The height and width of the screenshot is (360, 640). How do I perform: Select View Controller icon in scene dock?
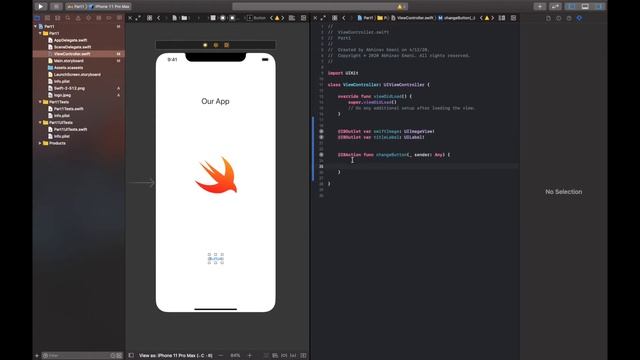pos(205,45)
